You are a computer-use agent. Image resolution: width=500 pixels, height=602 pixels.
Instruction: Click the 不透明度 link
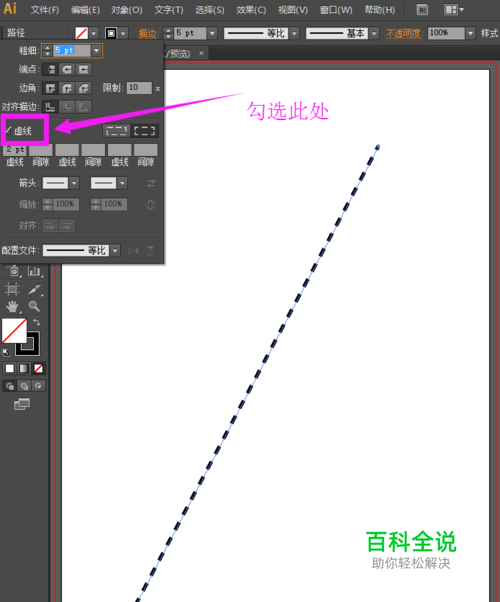[404, 34]
